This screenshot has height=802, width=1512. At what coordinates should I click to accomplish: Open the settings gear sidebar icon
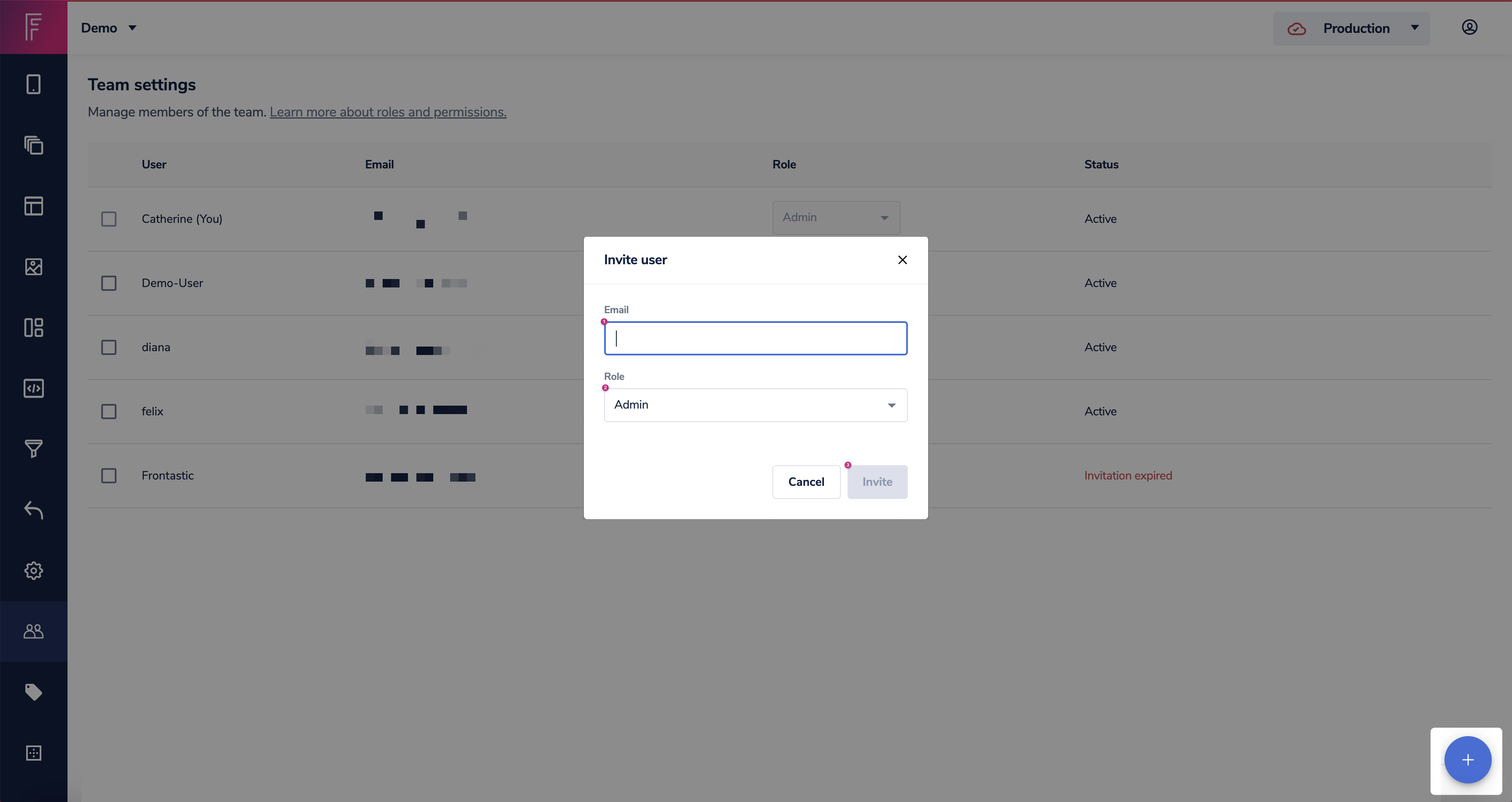point(33,570)
